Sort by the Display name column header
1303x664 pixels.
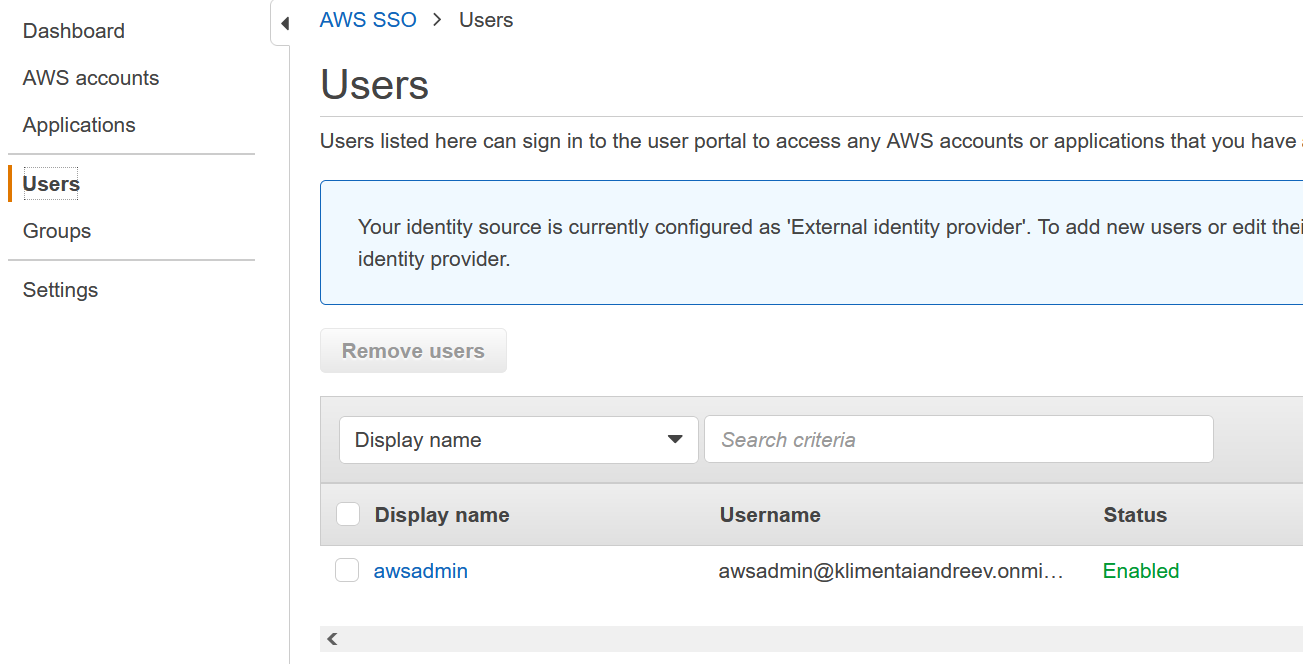442,515
